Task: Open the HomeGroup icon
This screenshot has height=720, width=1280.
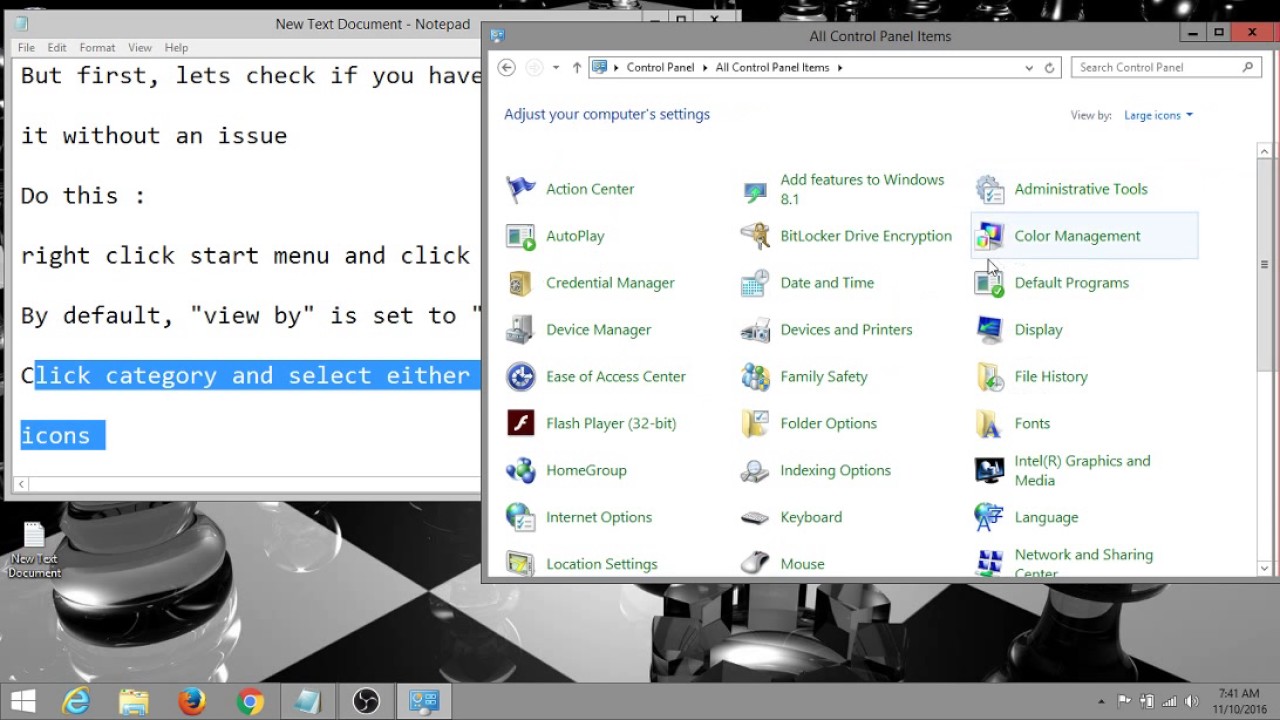Action: pyautogui.click(x=521, y=470)
